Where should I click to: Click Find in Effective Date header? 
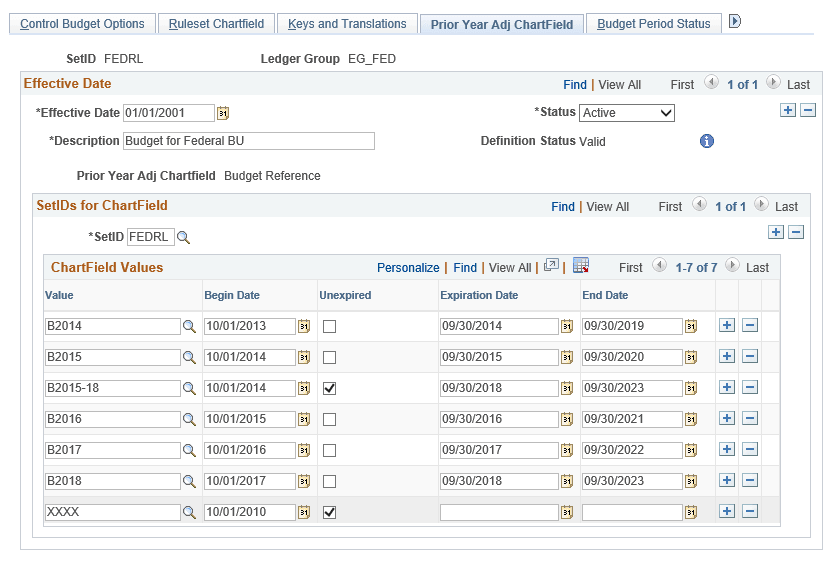point(575,85)
